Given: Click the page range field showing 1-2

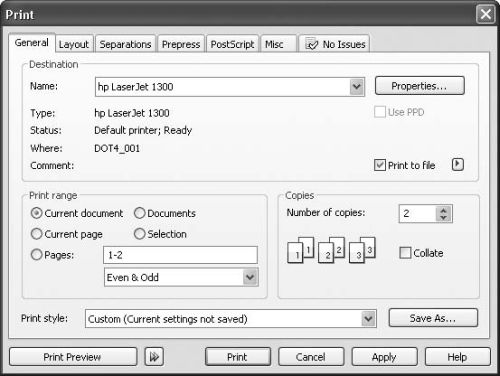Looking at the screenshot, I should pyautogui.click(x=180, y=255).
